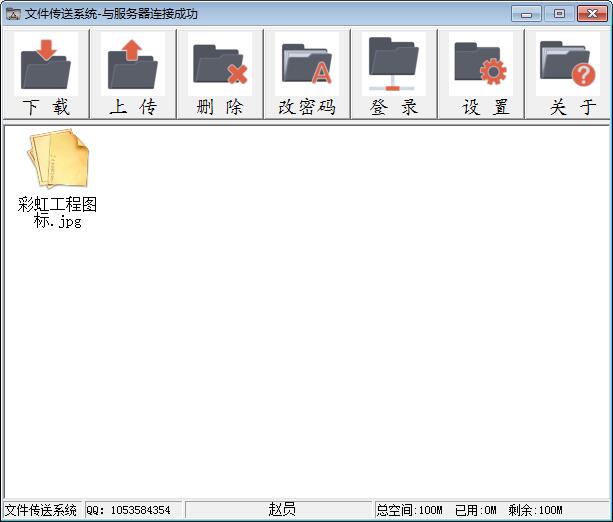Click the 剩余:100M status text
Image resolution: width=613 pixels, height=522 pixels.
point(535,510)
